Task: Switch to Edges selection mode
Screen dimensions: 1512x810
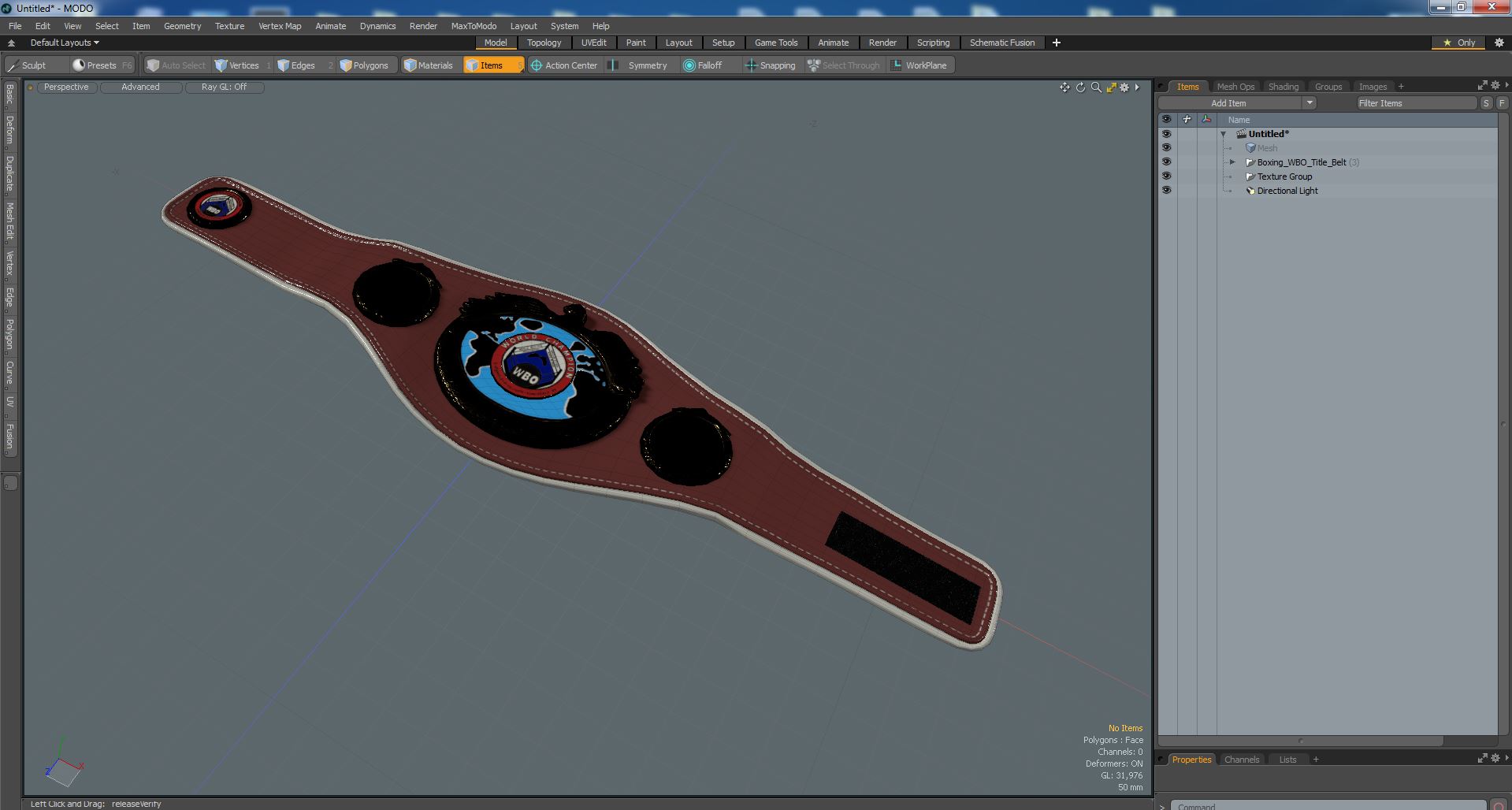Action: (x=303, y=65)
